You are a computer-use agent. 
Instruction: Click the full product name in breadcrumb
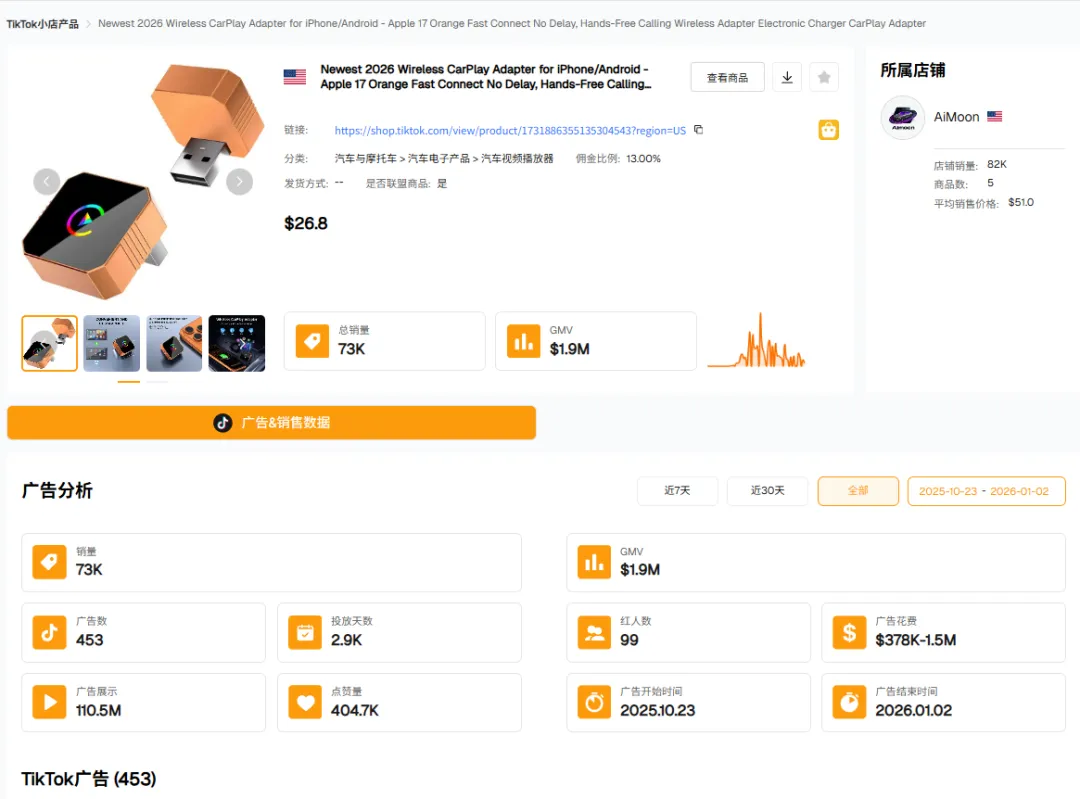click(x=512, y=23)
